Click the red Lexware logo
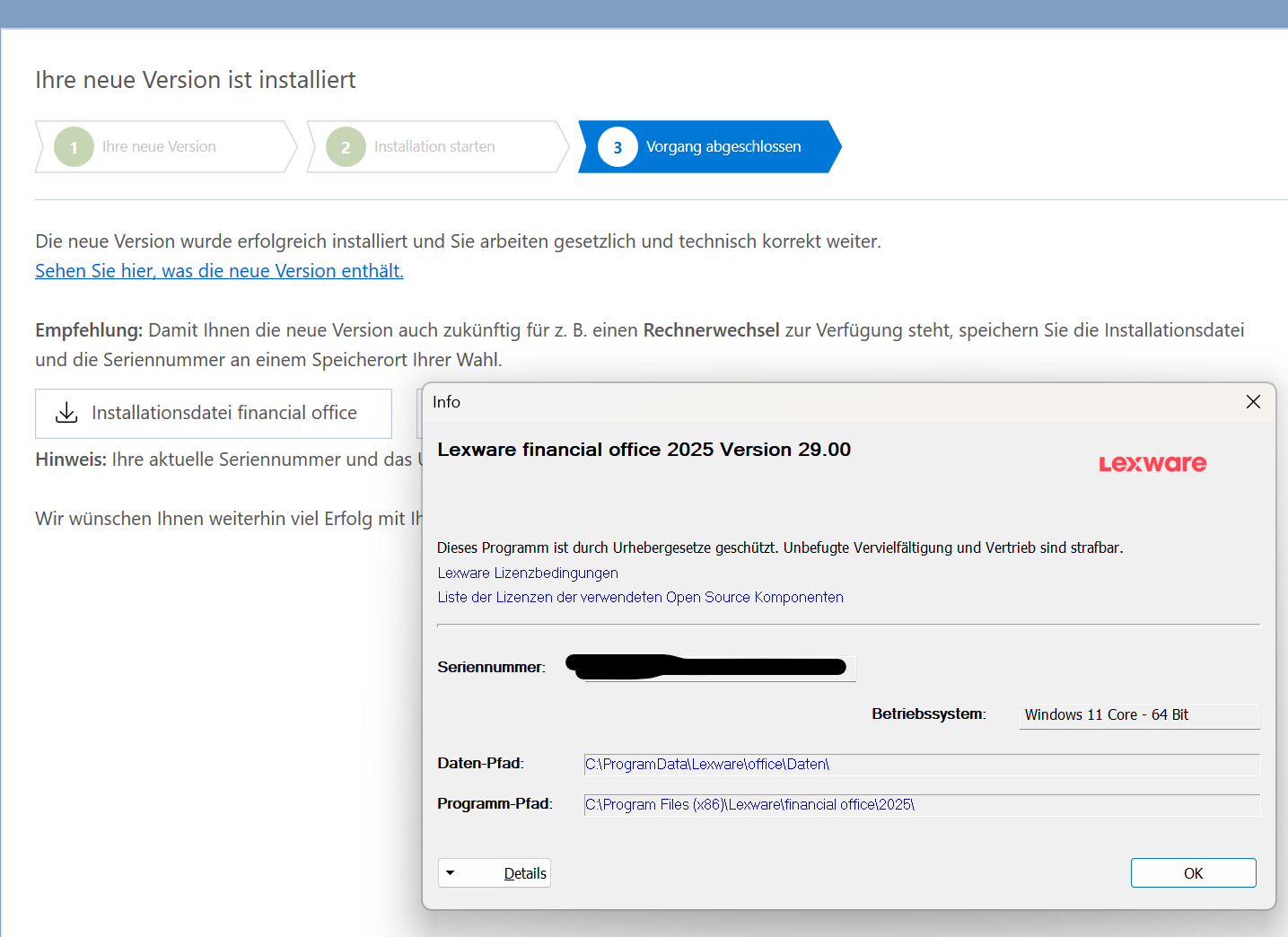 click(1152, 463)
